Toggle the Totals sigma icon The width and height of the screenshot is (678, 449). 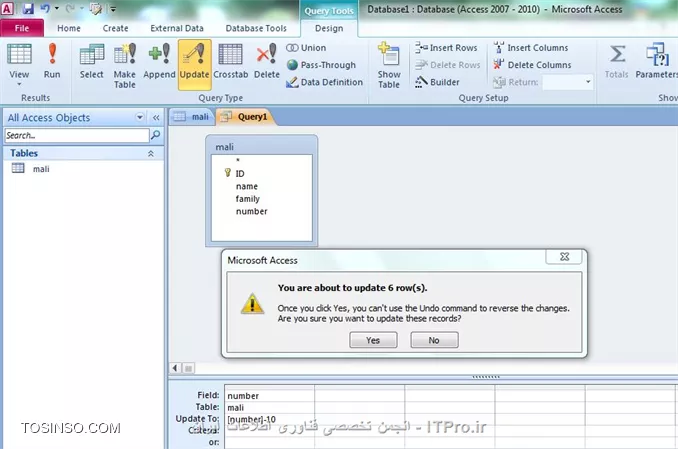618,61
